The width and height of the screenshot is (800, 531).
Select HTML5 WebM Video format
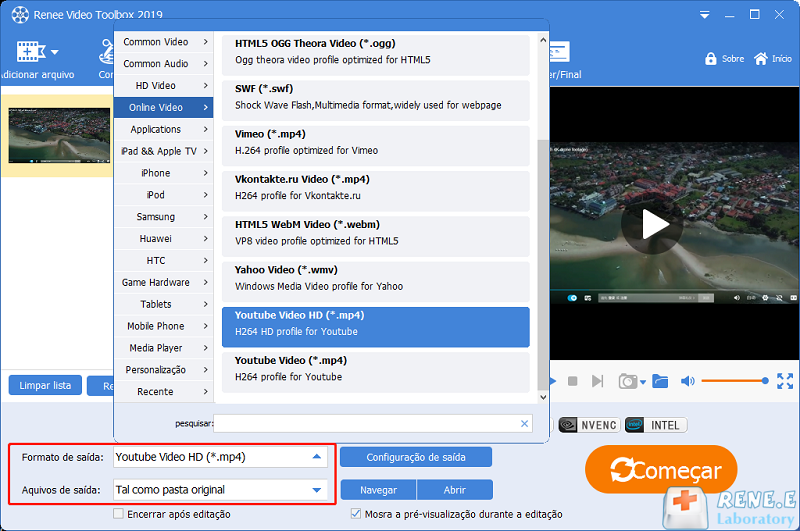coord(376,236)
